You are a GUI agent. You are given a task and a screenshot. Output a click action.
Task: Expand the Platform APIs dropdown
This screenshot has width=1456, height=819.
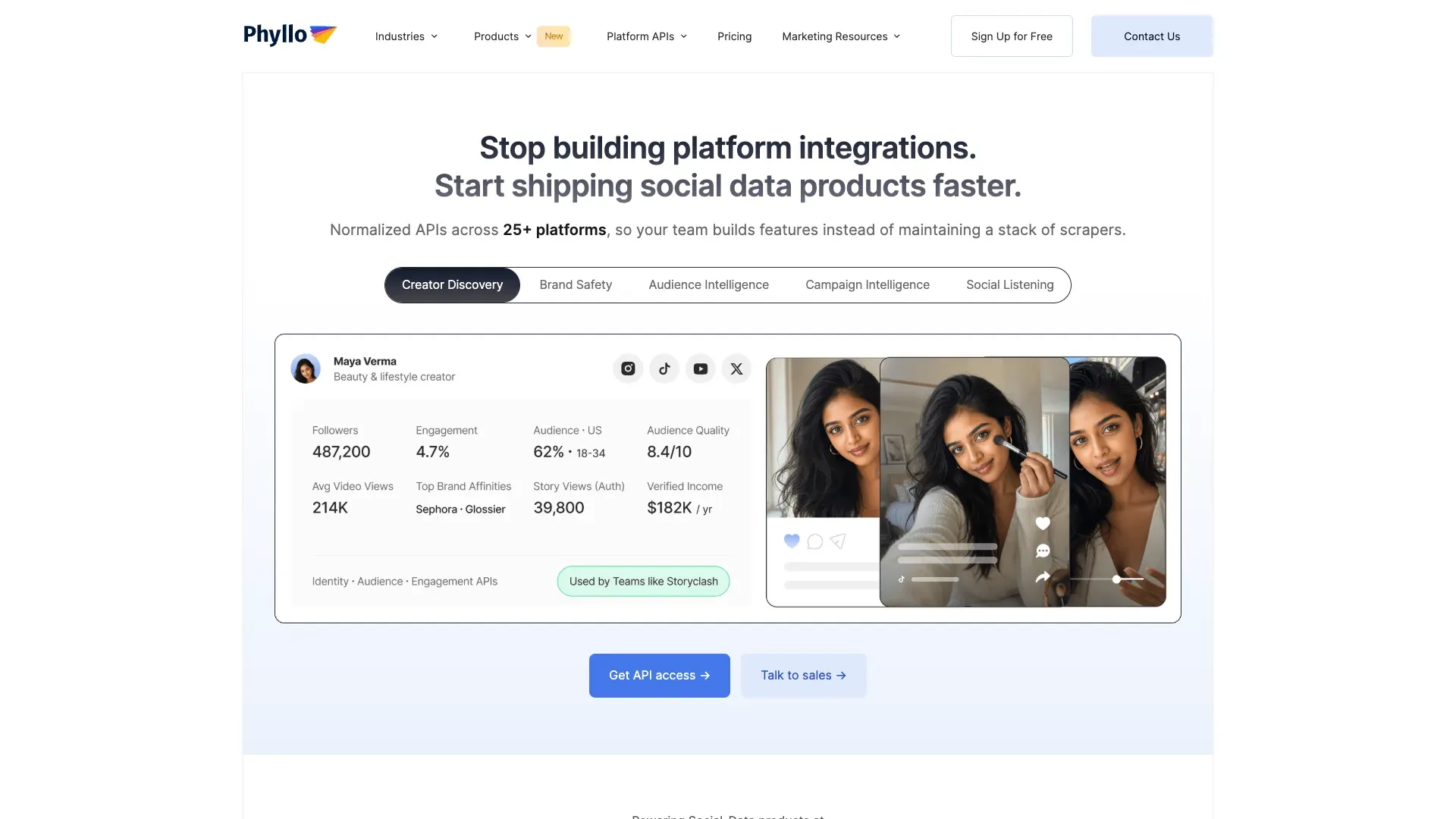[x=647, y=36]
